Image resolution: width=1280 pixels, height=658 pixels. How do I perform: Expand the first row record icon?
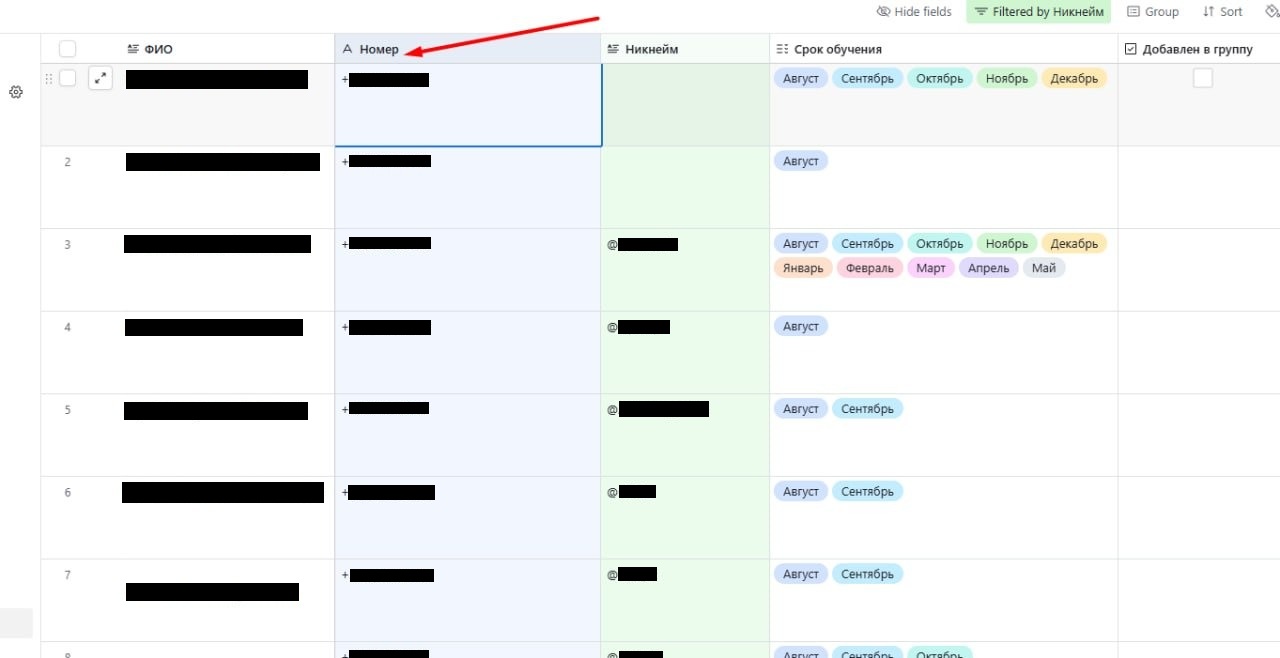click(100, 78)
